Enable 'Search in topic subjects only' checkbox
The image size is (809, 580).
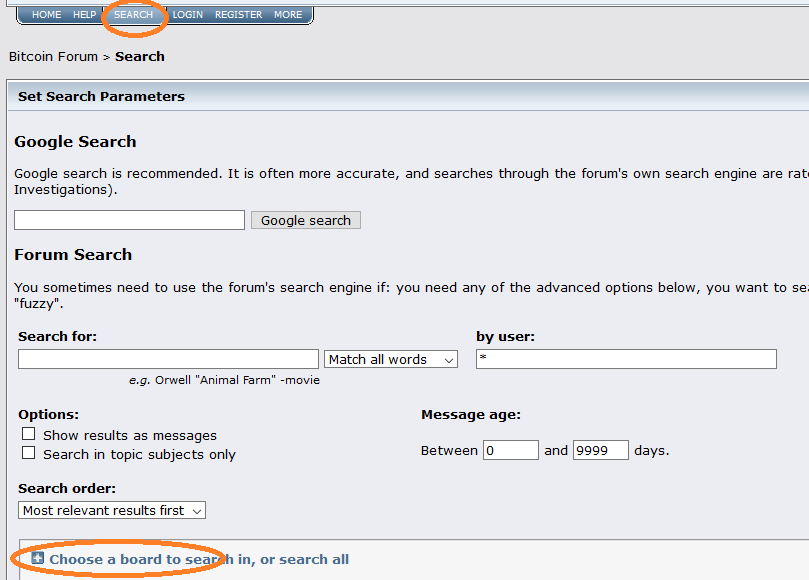28,453
